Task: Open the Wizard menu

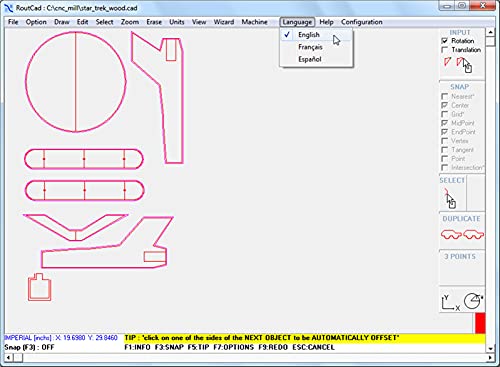Action: [224, 22]
